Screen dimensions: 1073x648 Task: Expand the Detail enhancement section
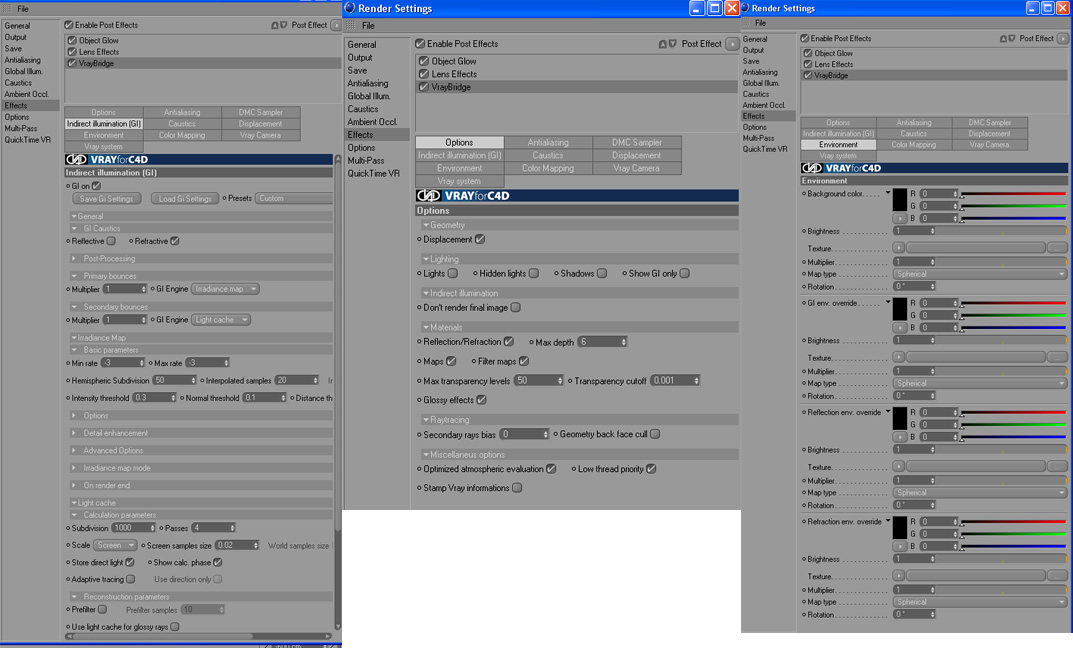pyautogui.click(x=74, y=433)
